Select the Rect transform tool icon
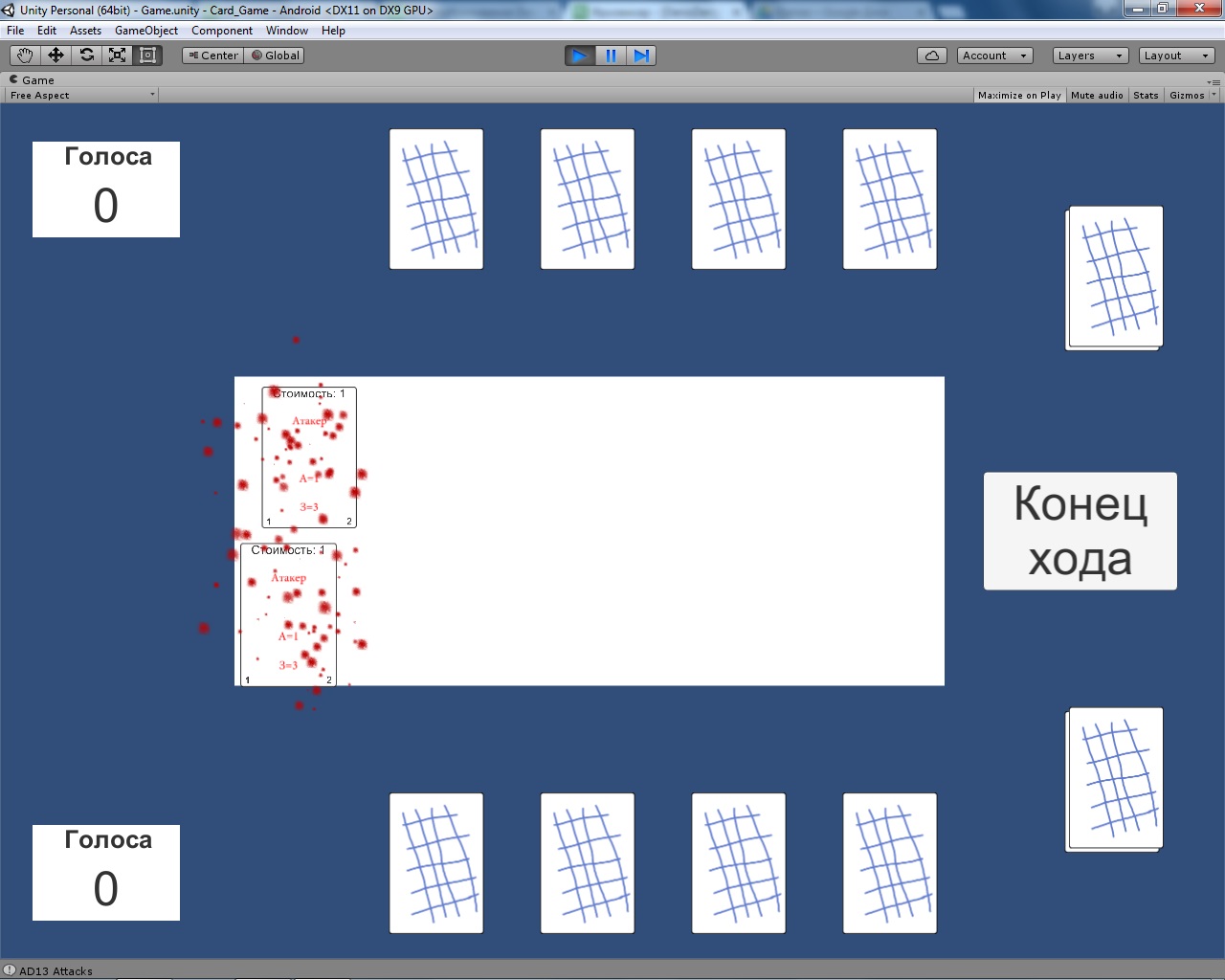 click(147, 56)
